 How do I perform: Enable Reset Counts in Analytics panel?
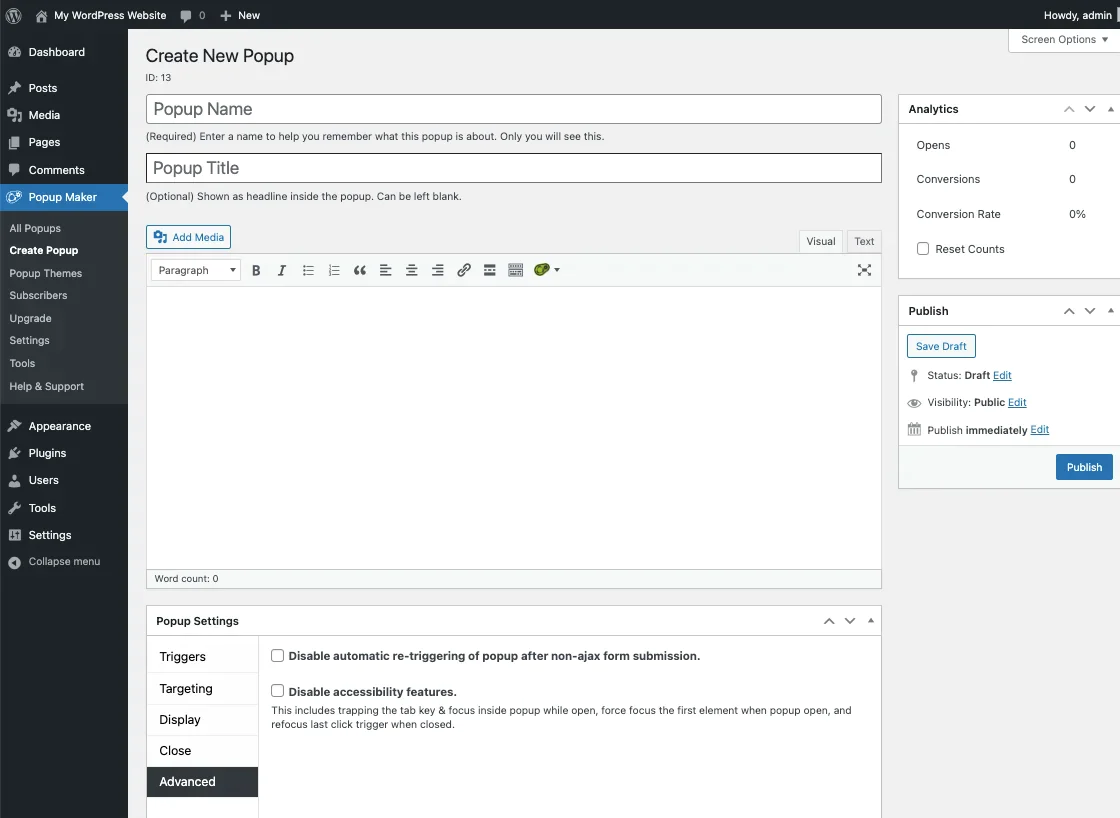[922, 248]
